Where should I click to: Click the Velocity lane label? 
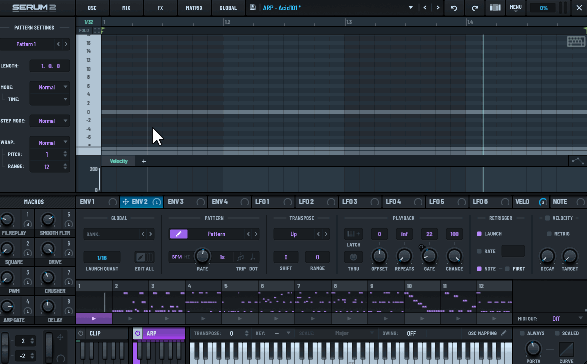click(119, 161)
